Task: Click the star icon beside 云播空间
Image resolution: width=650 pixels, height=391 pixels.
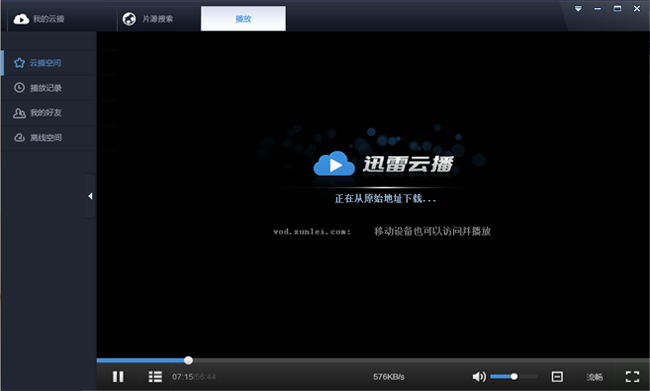Action: point(19,63)
